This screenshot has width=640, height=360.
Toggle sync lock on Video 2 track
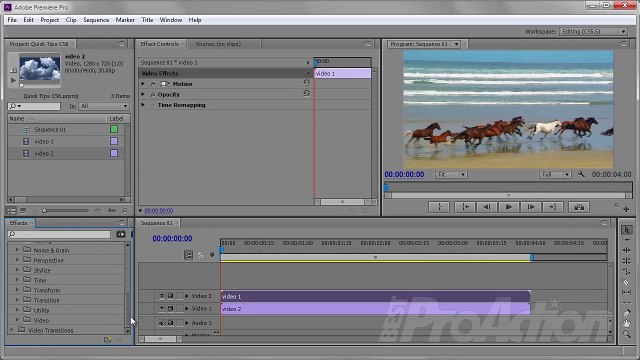click(171, 296)
